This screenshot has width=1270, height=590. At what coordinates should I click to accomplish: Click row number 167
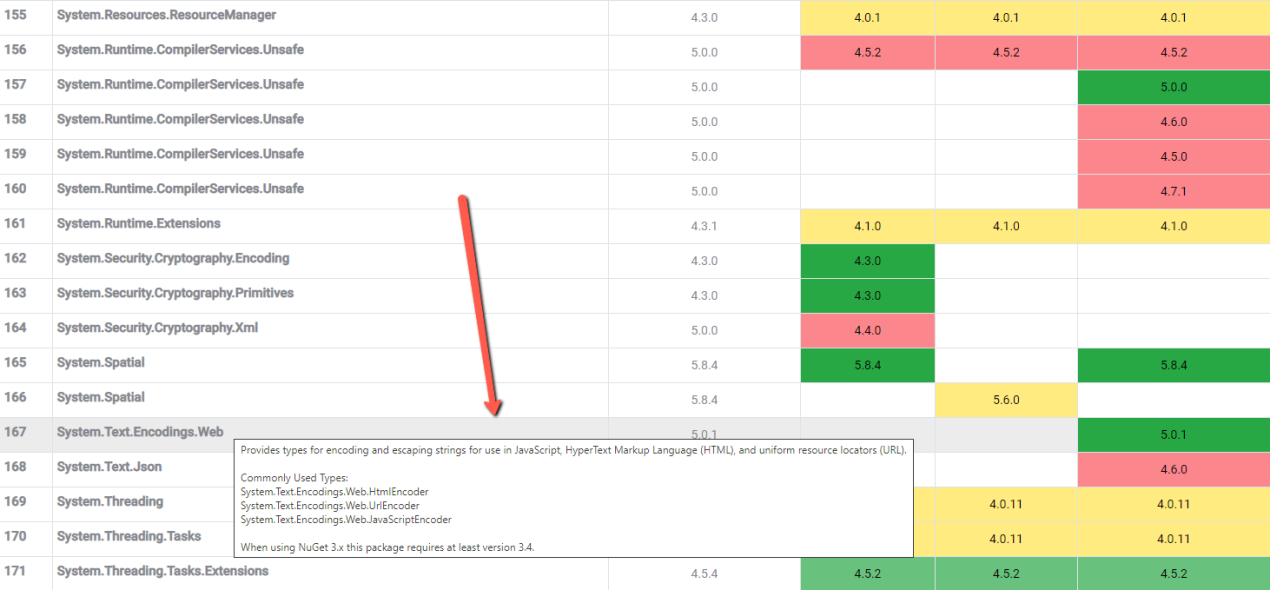pyautogui.click(x=16, y=432)
